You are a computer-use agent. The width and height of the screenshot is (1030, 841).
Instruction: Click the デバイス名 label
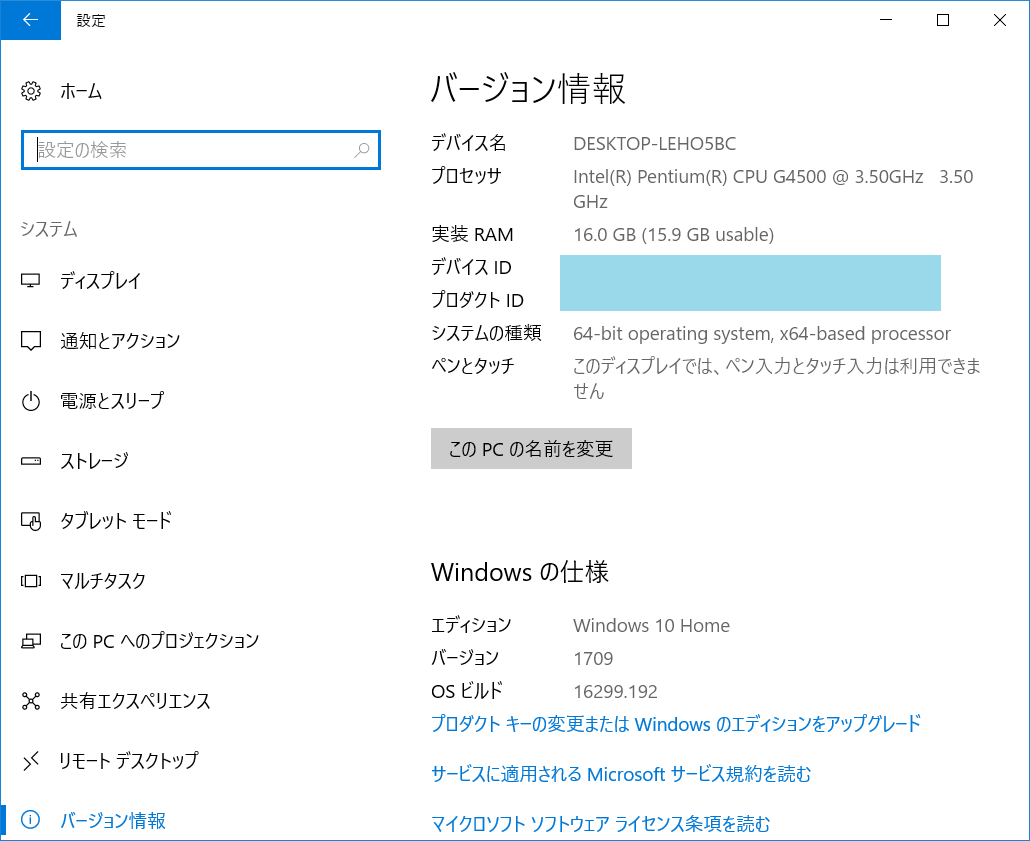click(x=468, y=143)
